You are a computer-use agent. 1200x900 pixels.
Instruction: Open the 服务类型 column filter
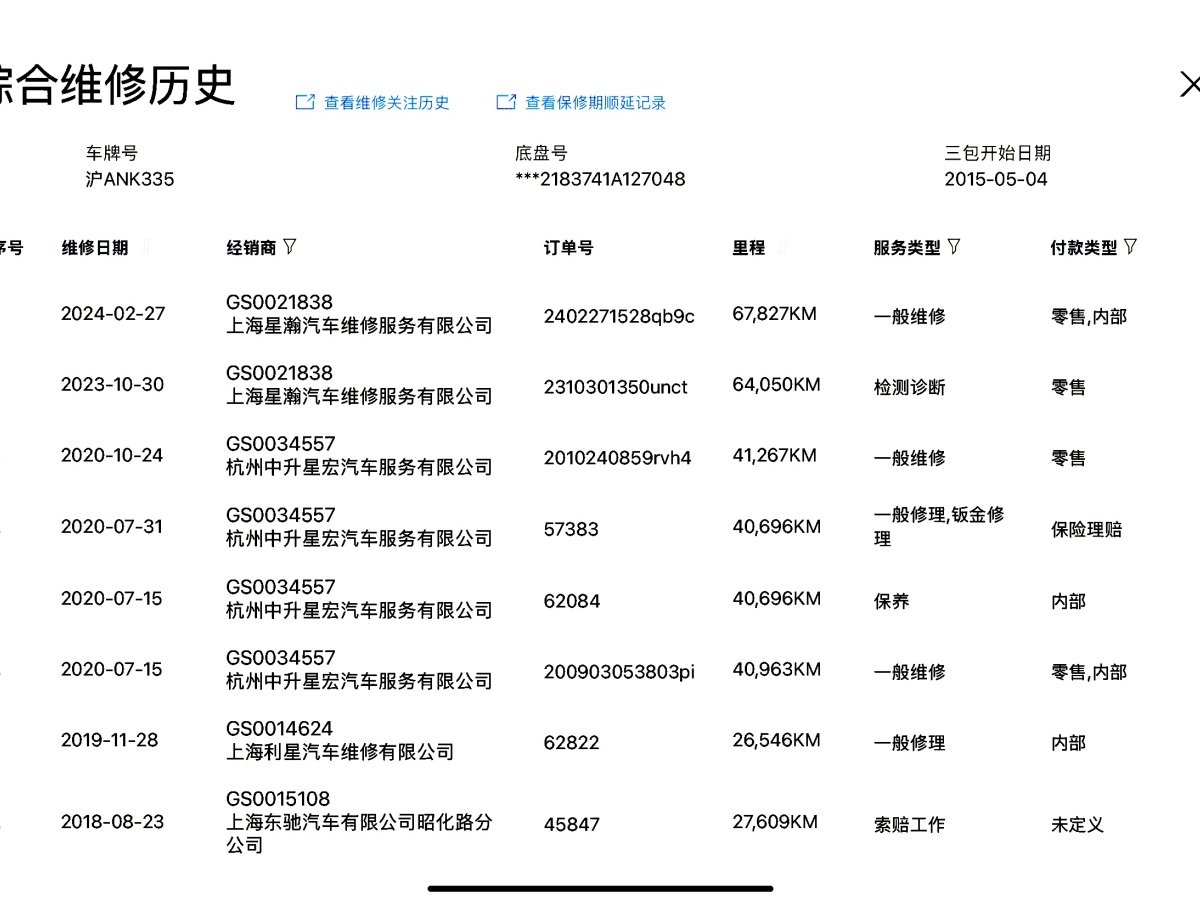[x=954, y=246]
